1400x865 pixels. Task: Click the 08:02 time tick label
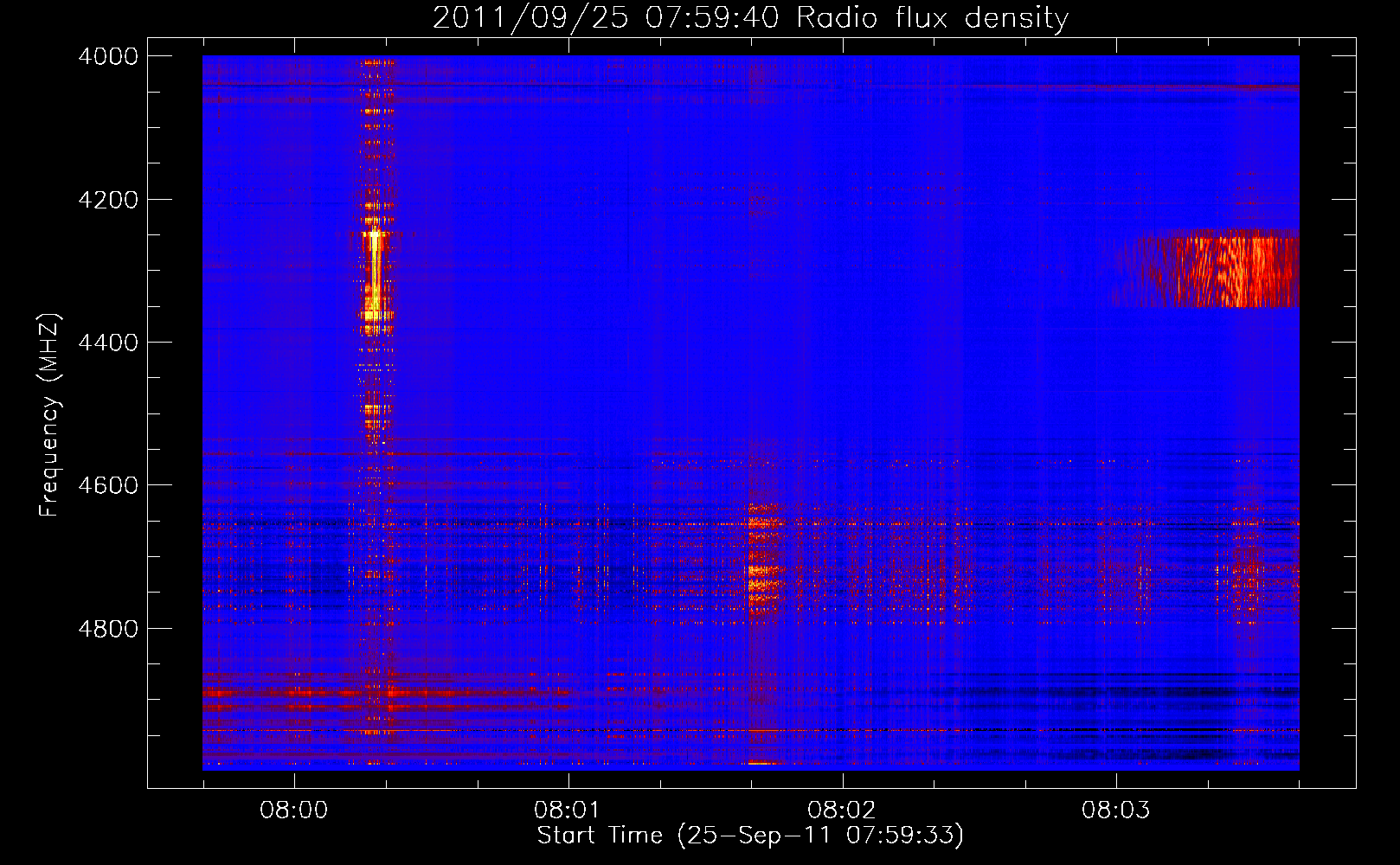(x=842, y=810)
